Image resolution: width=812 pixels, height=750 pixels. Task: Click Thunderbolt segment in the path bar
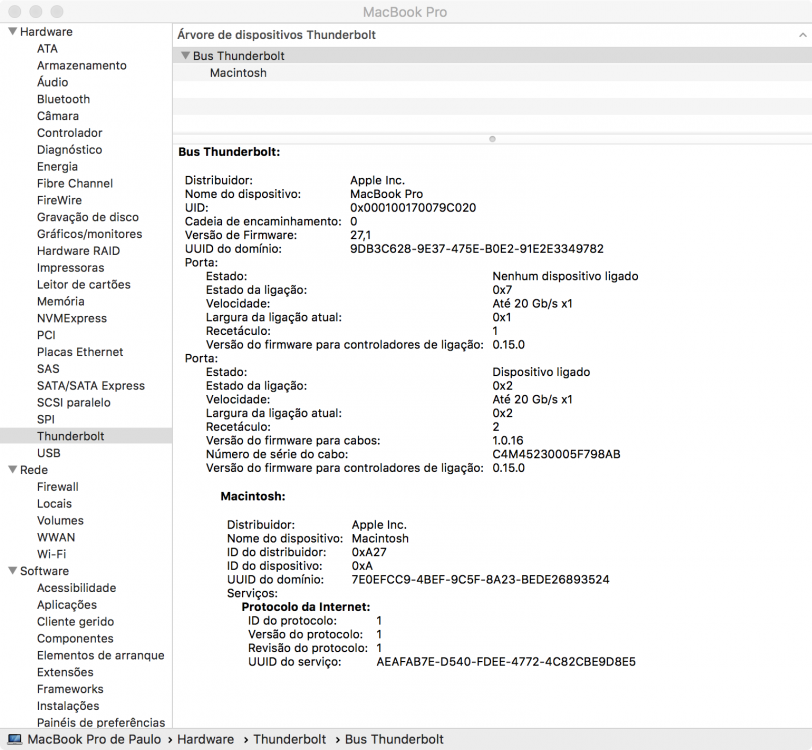point(289,739)
